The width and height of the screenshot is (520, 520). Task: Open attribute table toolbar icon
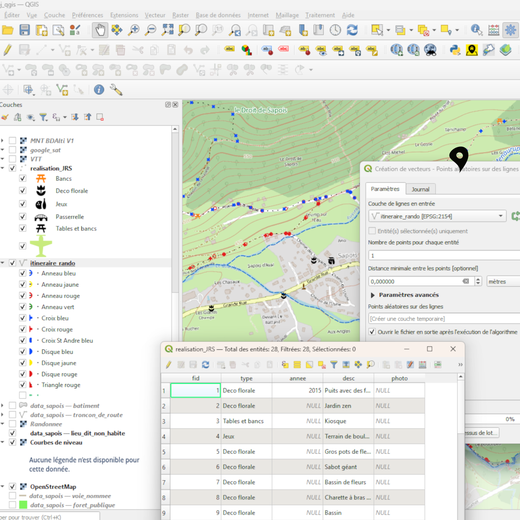click(x=494, y=30)
